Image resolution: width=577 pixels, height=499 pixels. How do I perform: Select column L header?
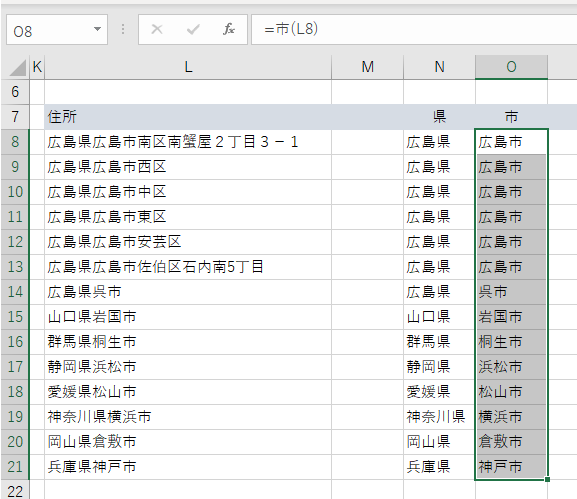point(188,67)
